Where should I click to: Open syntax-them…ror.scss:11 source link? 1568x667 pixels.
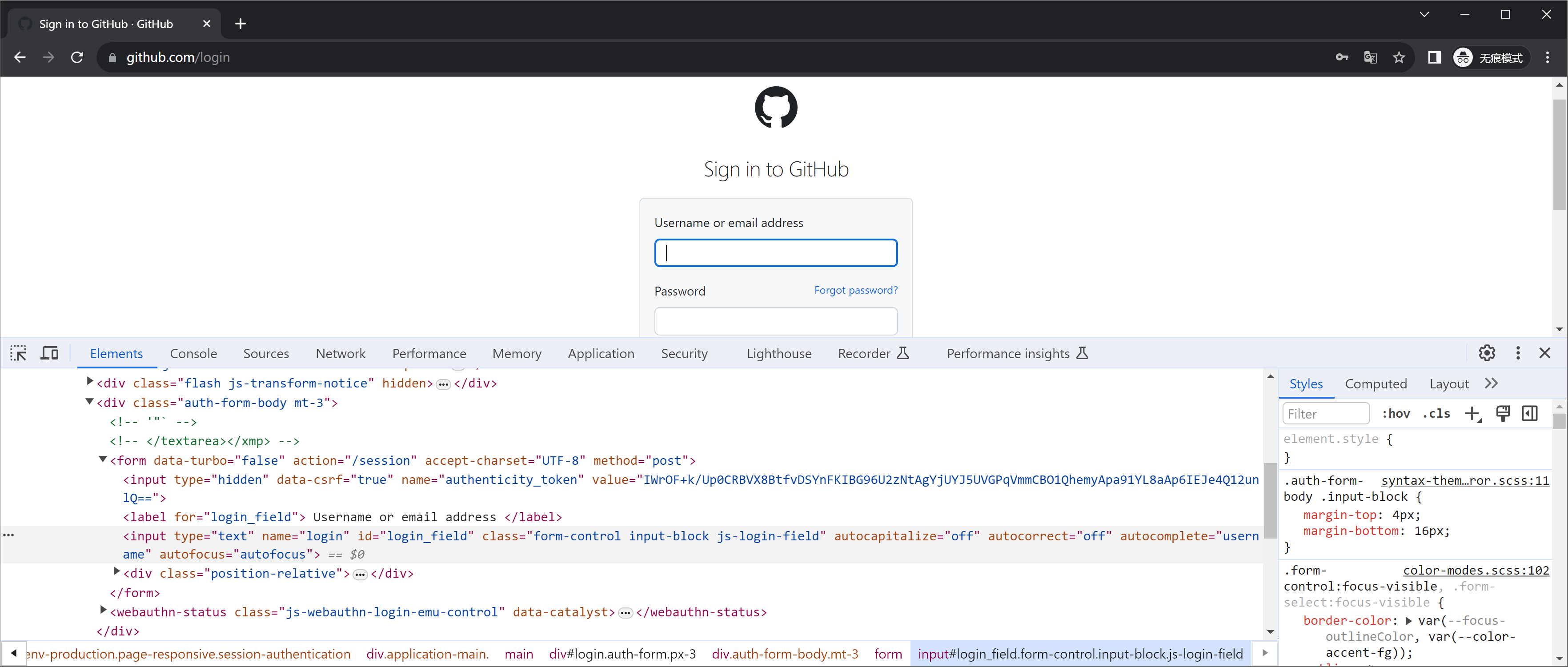pyautogui.click(x=1465, y=481)
